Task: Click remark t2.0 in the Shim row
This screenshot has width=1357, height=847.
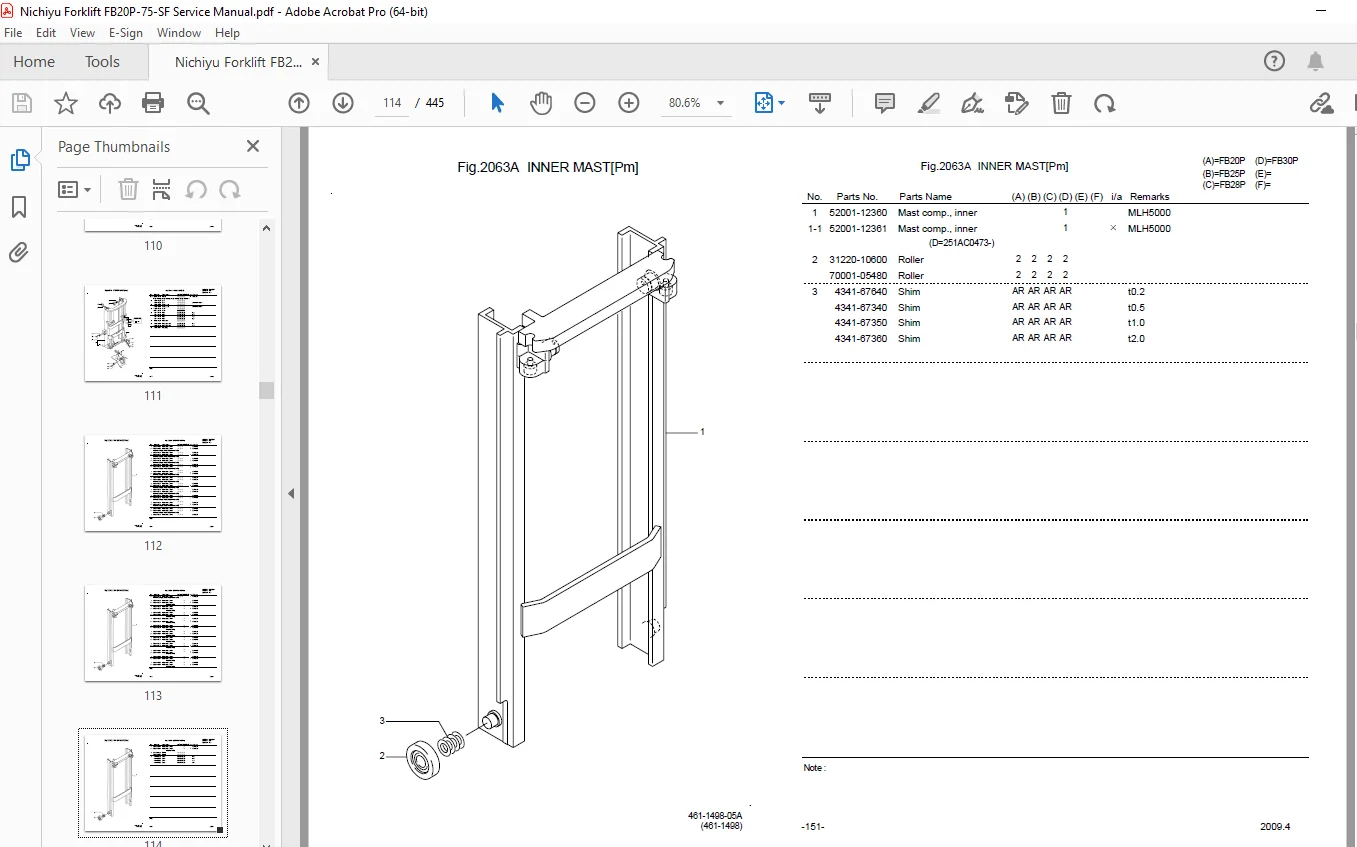Action: pyautogui.click(x=1136, y=339)
